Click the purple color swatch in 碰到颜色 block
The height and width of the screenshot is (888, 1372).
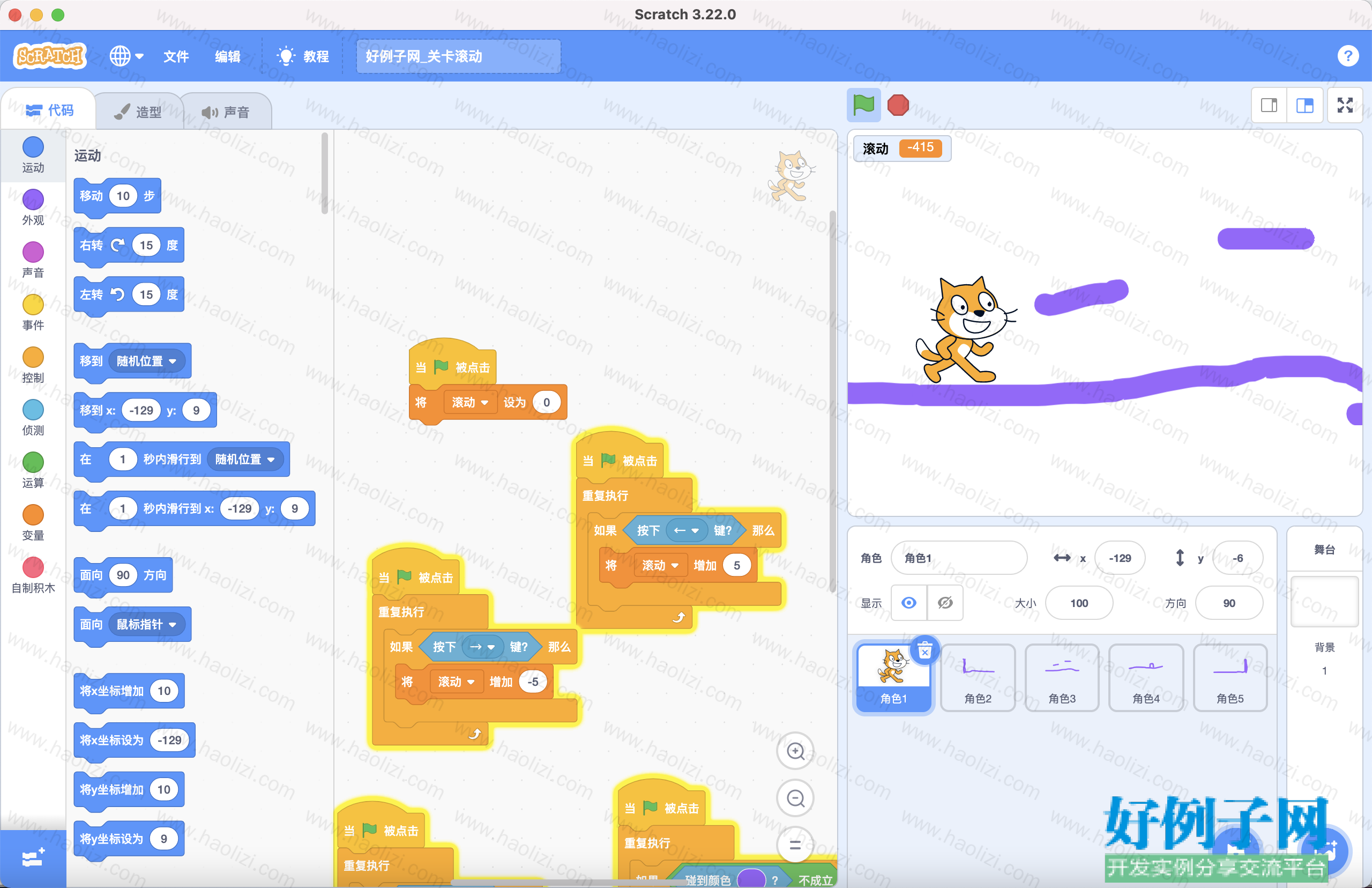pos(751,879)
